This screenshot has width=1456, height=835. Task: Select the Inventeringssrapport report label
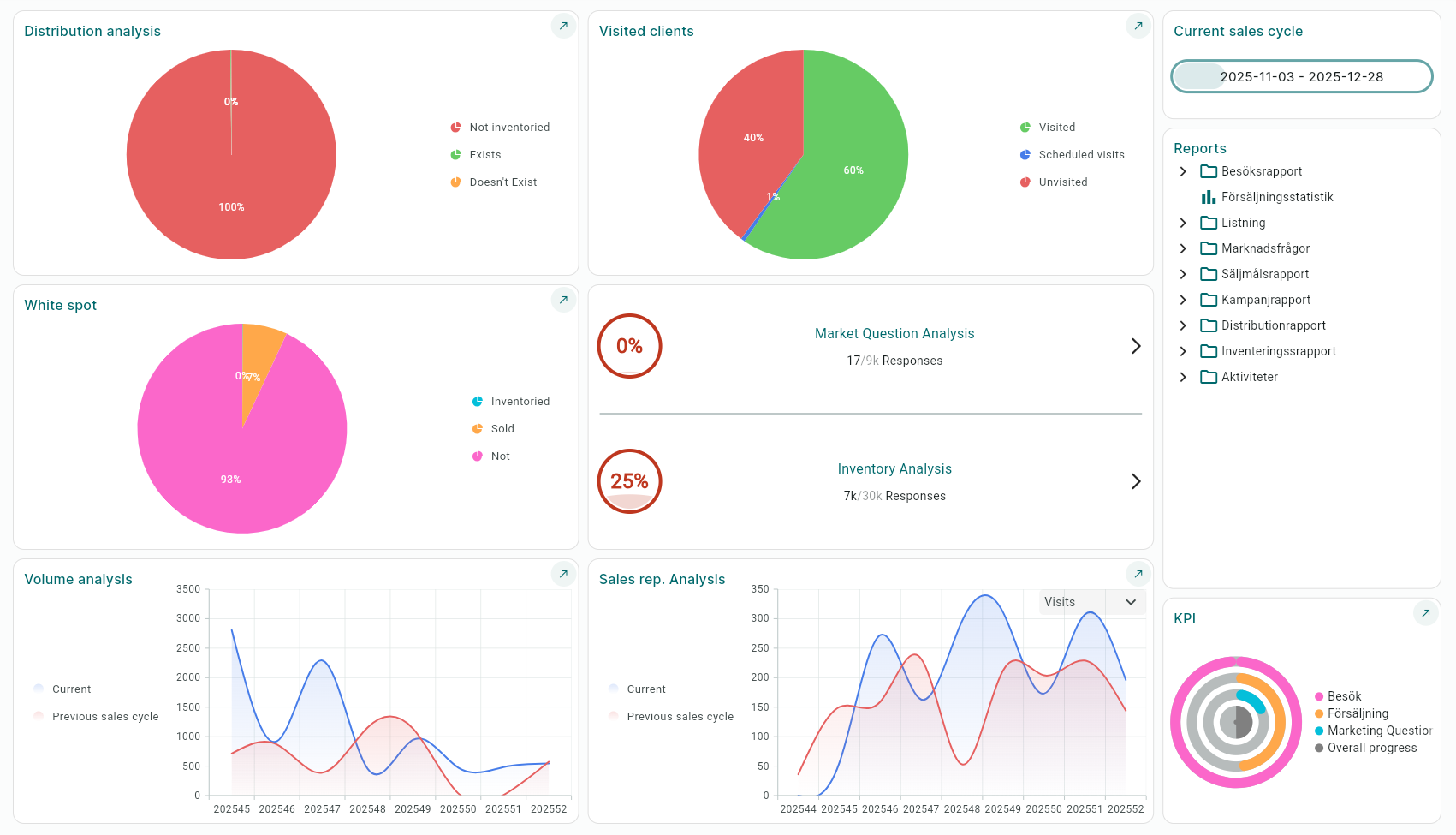tap(1279, 351)
